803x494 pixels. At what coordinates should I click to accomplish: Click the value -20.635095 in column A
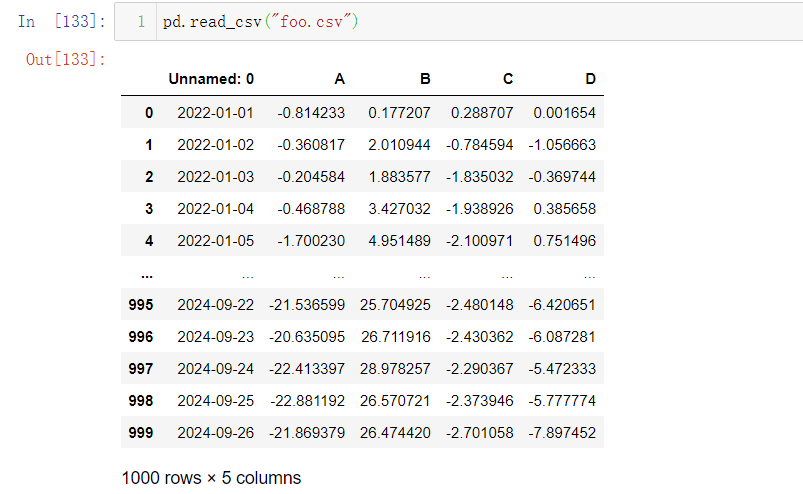pyautogui.click(x=307, y=337)
